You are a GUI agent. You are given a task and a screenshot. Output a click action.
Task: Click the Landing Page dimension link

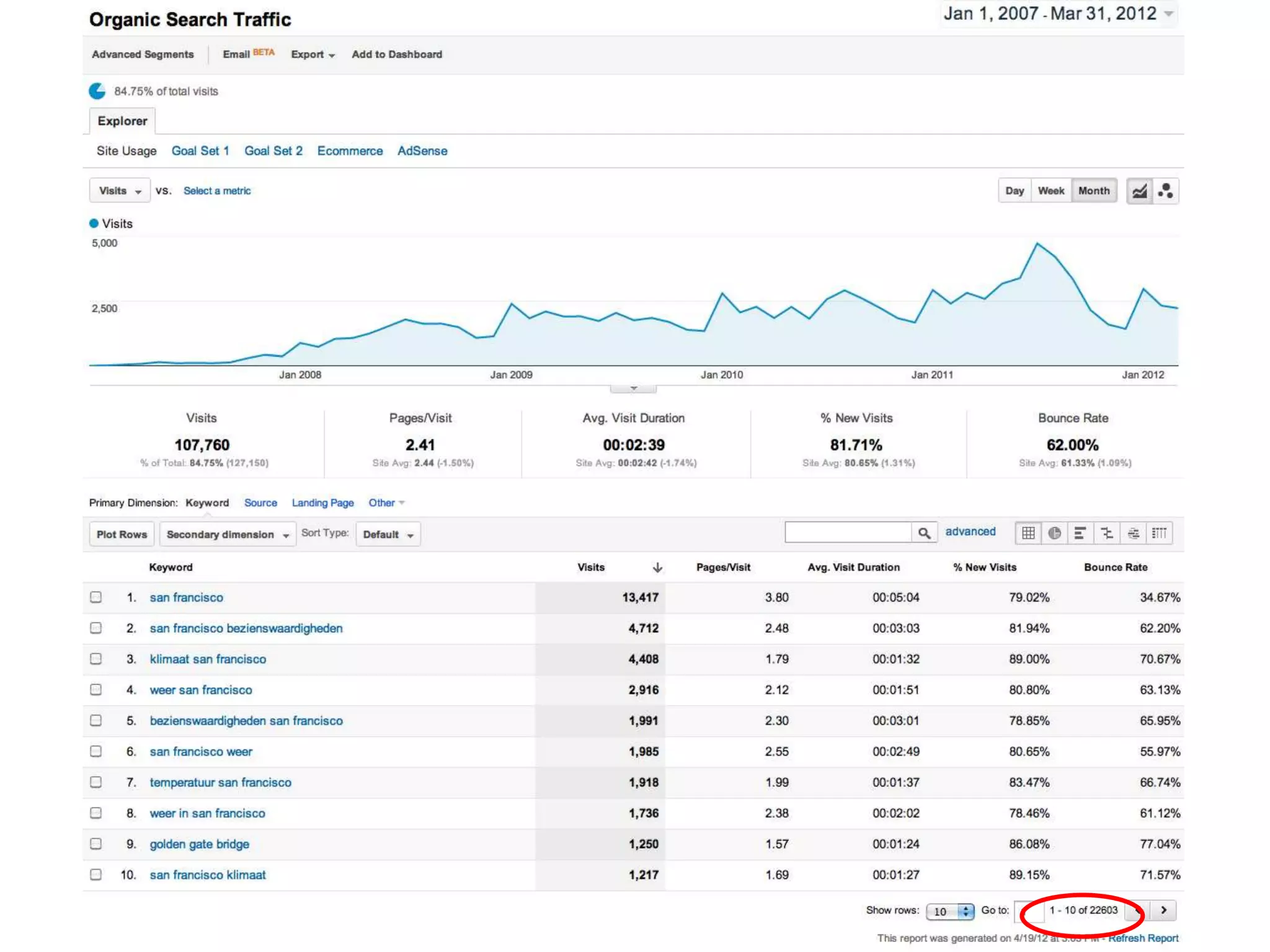322,503
